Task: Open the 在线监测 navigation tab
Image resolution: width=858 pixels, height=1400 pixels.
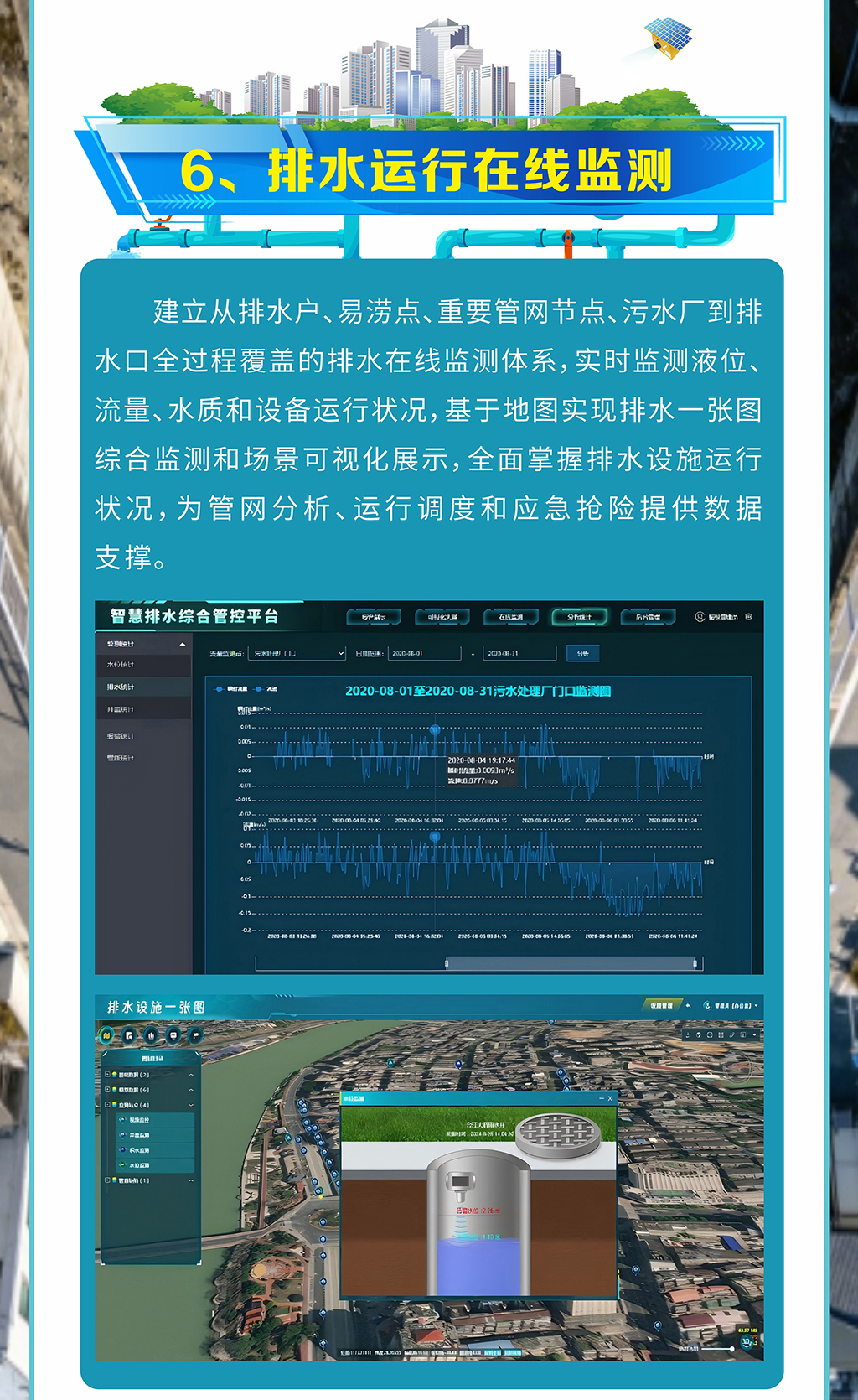Action: [x=511, y=617]
